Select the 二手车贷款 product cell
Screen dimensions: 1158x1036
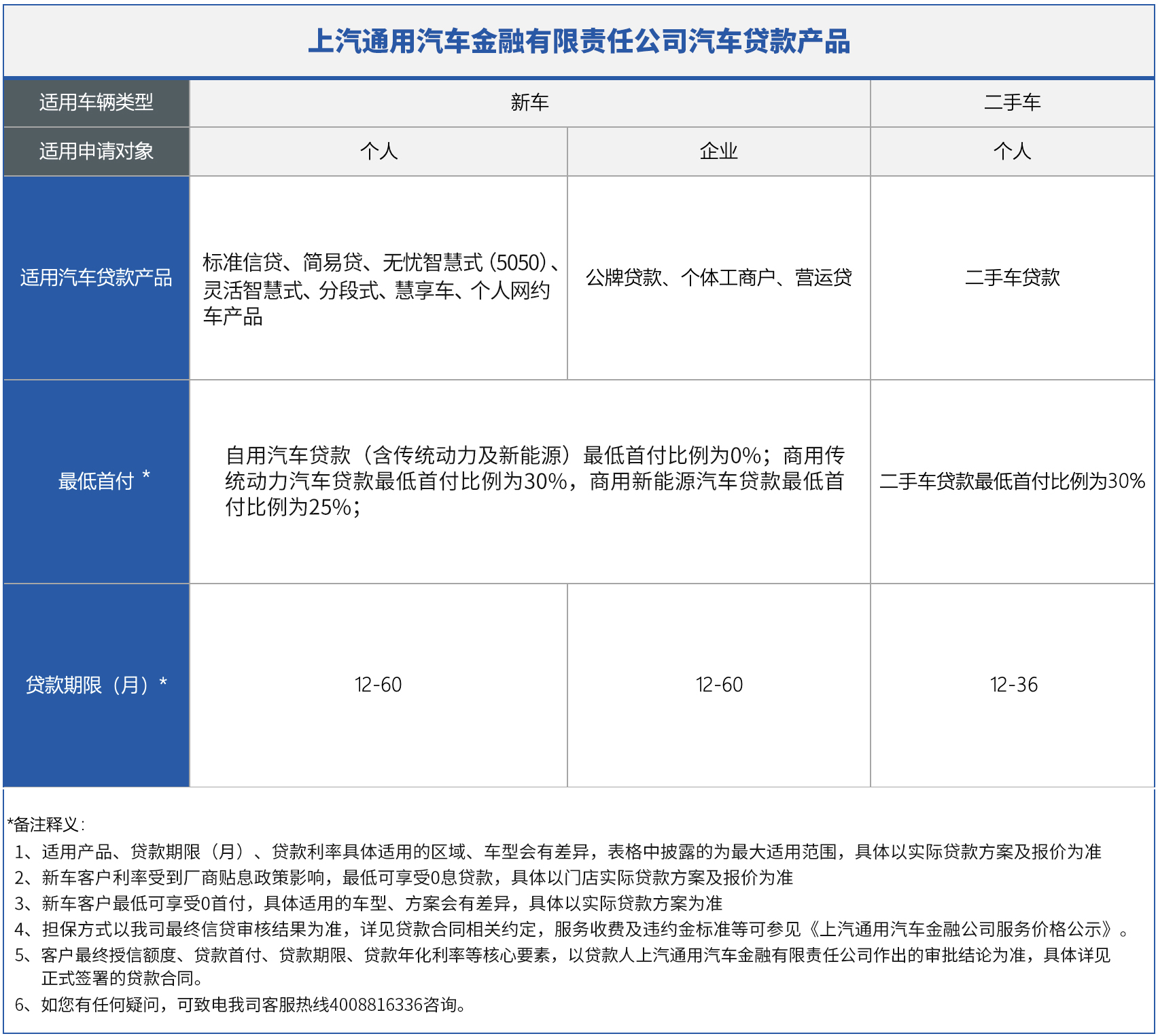click(x=1012, y=277)
